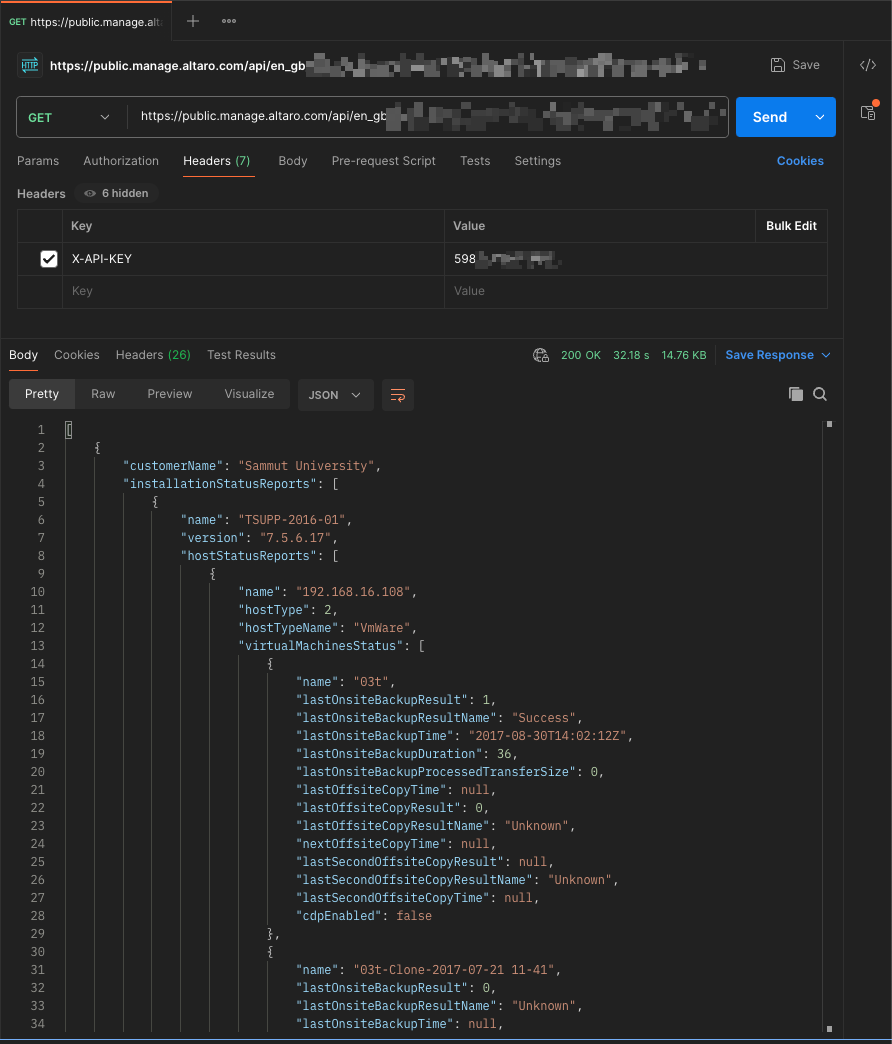Uncheck the X-API-KEY header checkbox

(x=49, y=259)
